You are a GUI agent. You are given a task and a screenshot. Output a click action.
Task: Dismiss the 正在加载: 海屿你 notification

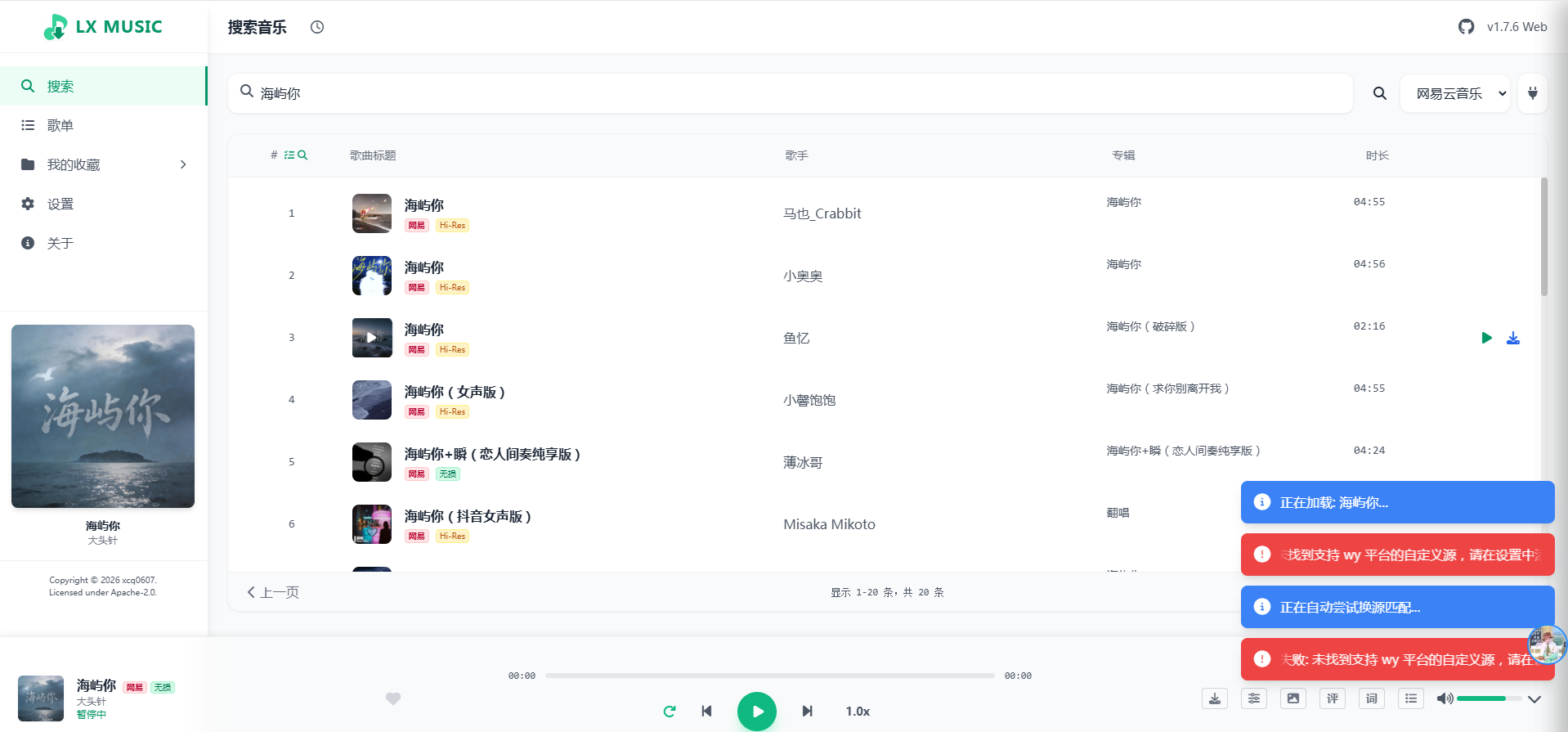pyautogui.click(x=1398, y=502)
